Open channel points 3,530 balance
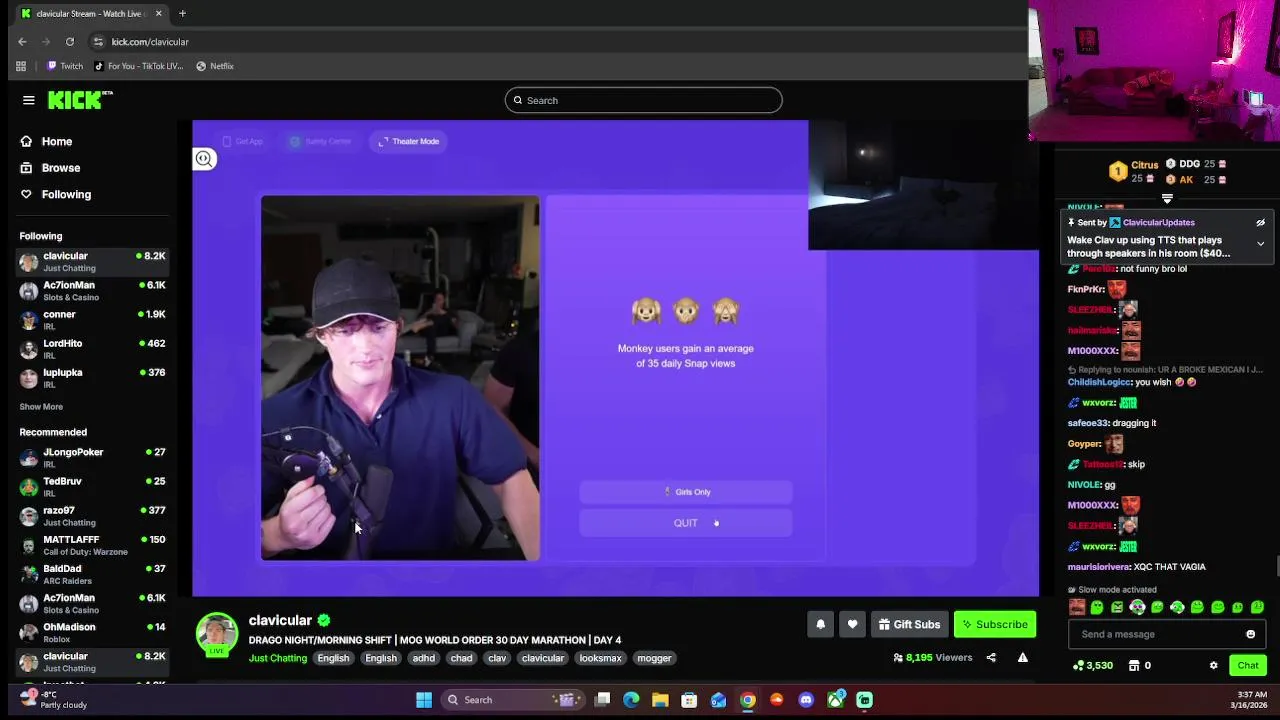1280x720 pixels. coord(1092,666)
